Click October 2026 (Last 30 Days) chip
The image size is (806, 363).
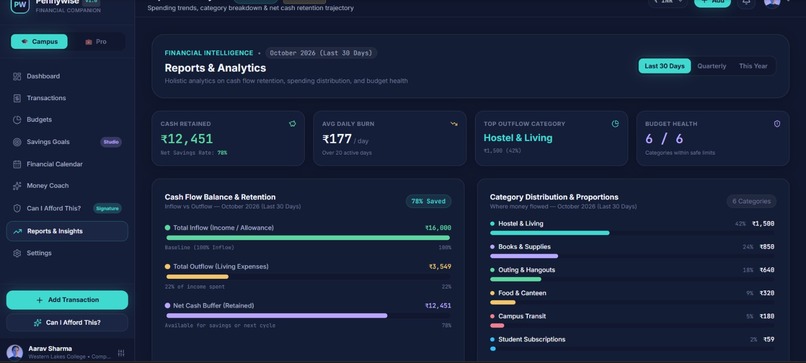pos(321,53)
